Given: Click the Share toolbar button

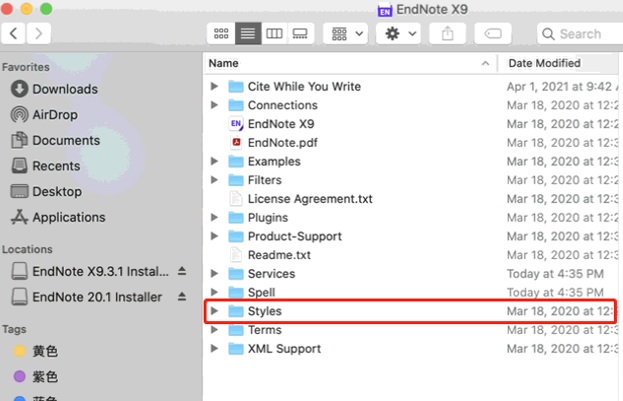Looking at the screenshot, I should click(x=447, y=33).
